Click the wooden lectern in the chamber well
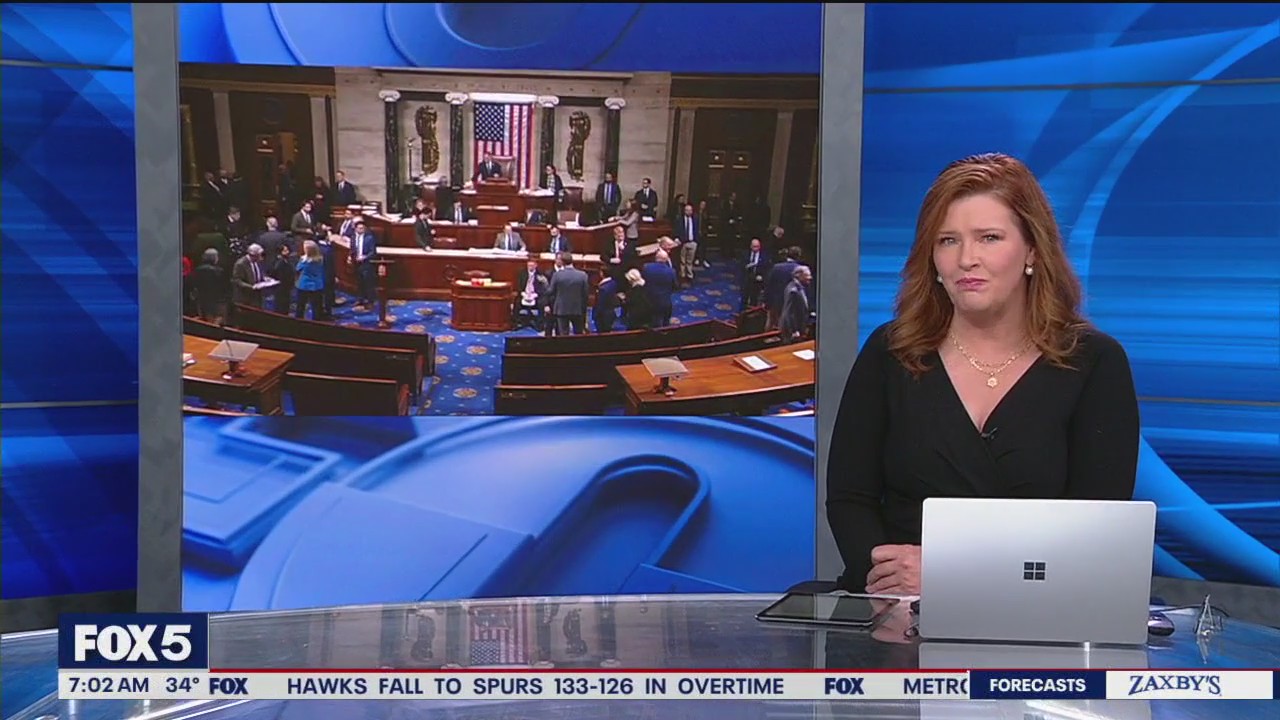This screenshot has height=720, width=1280. [481, 305]
